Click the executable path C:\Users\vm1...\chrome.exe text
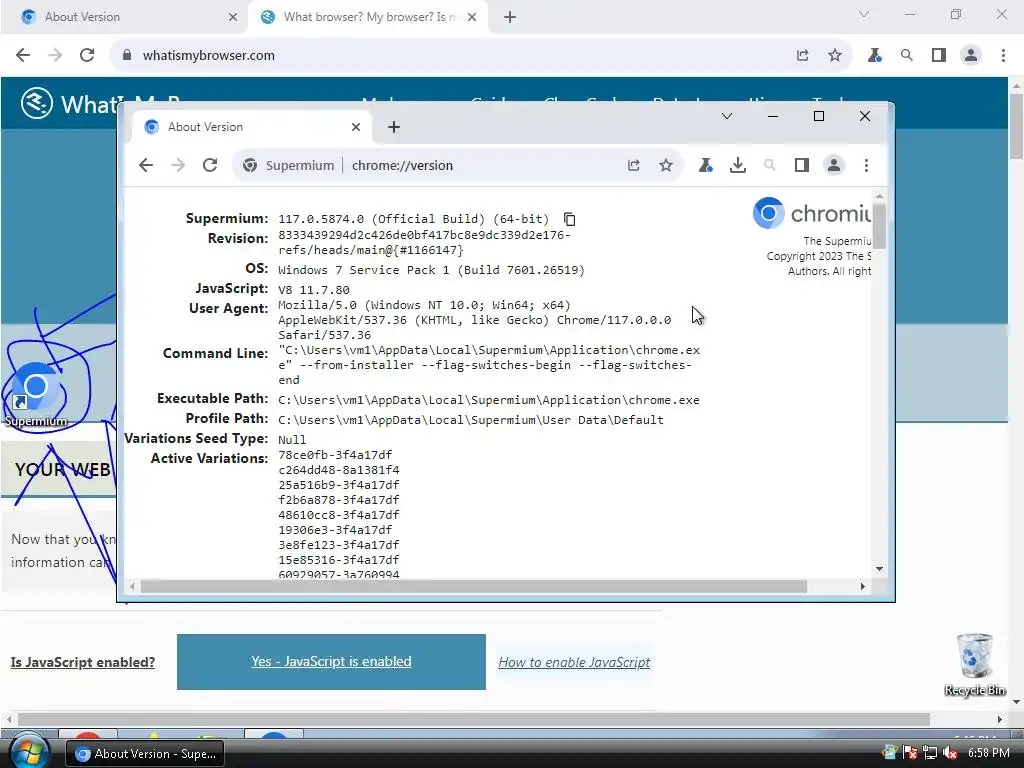The height and width of the screenshot is (768, 1024). (488, 400)
